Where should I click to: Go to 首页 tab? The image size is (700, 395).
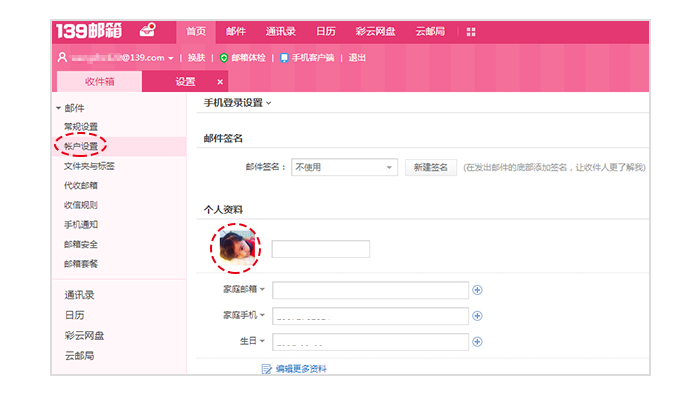pos(196,32)
